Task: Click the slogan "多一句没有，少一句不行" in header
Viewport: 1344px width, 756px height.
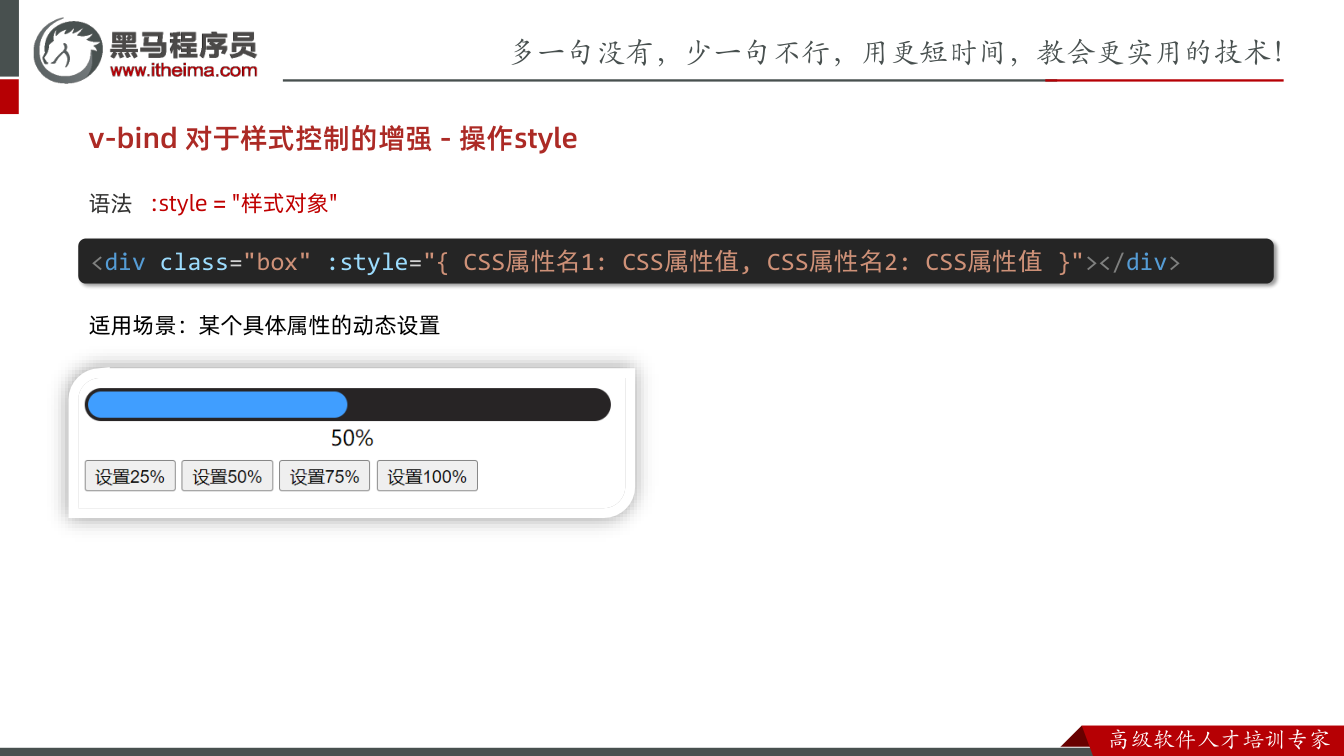Action: click(670, 52)
